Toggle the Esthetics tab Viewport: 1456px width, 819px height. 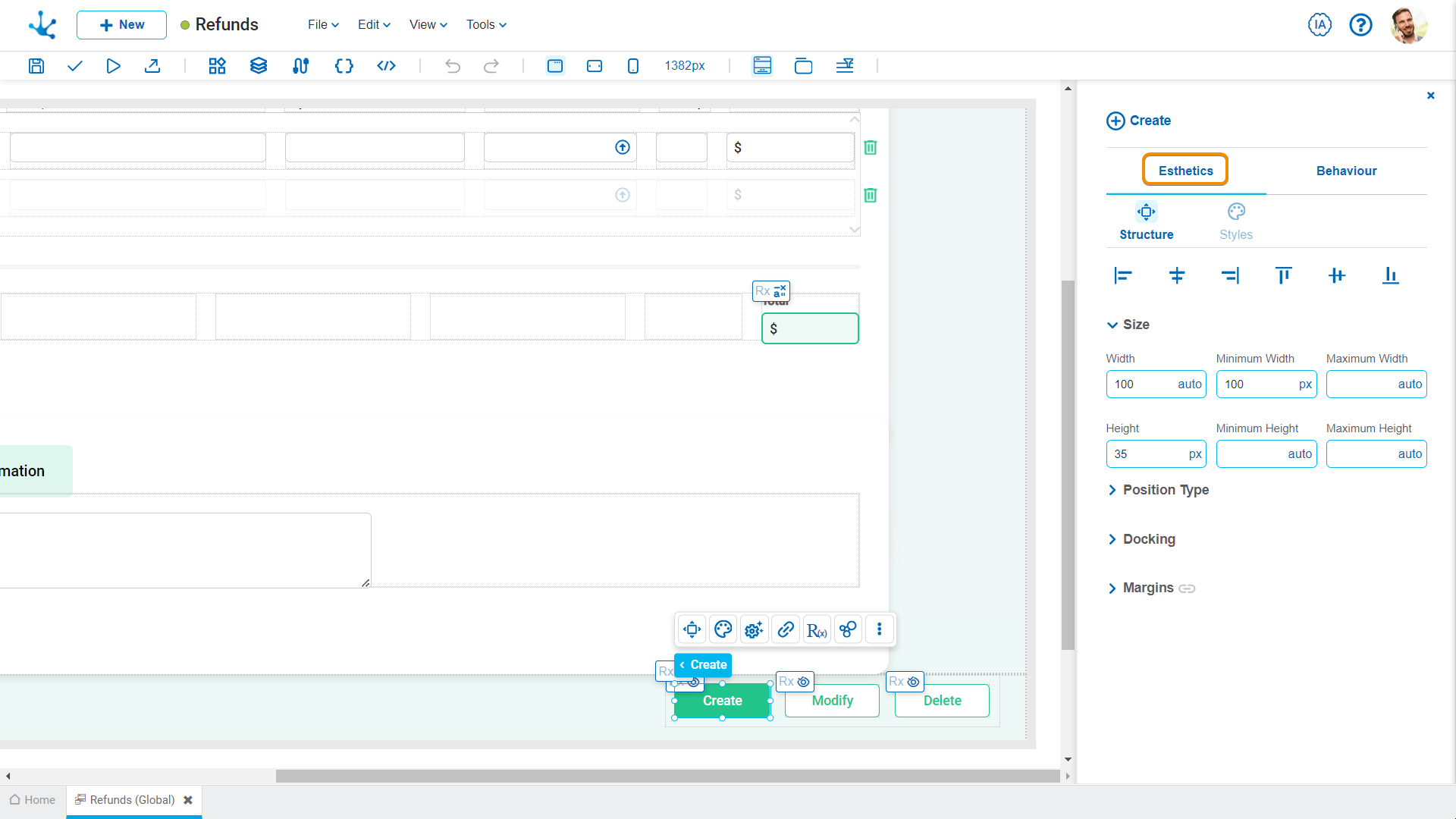(1185, 170)
